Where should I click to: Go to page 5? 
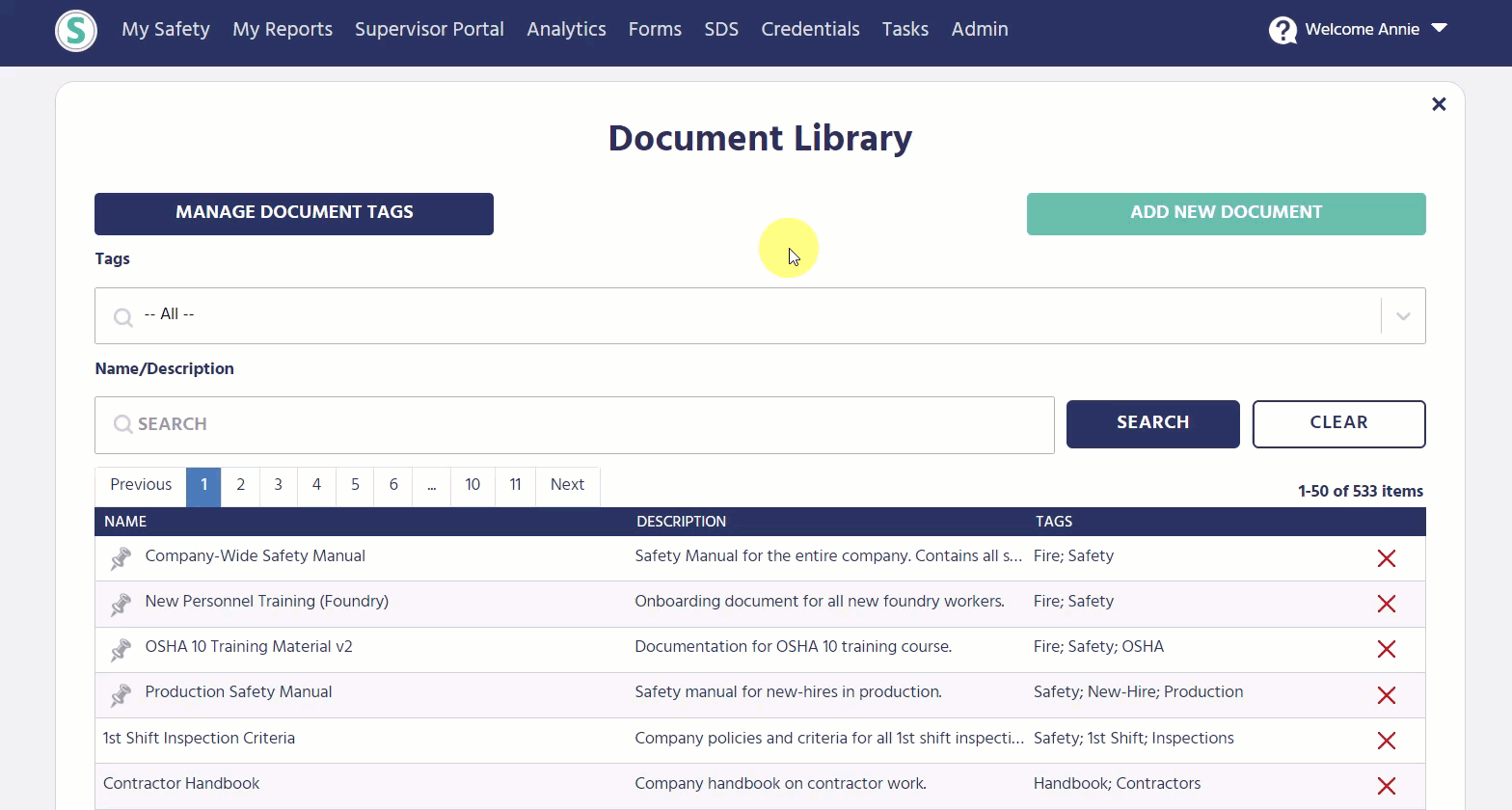355,486
